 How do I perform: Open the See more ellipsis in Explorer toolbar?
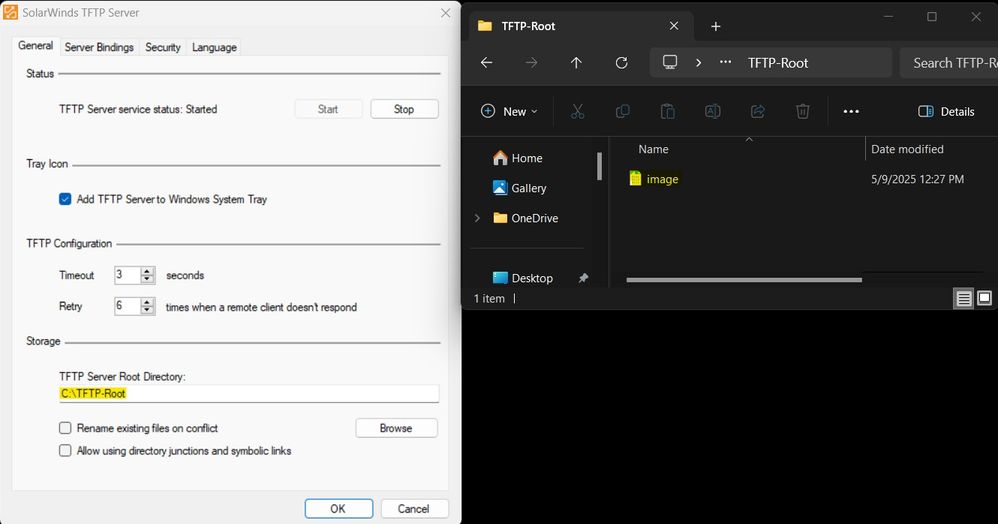[851, 111]
